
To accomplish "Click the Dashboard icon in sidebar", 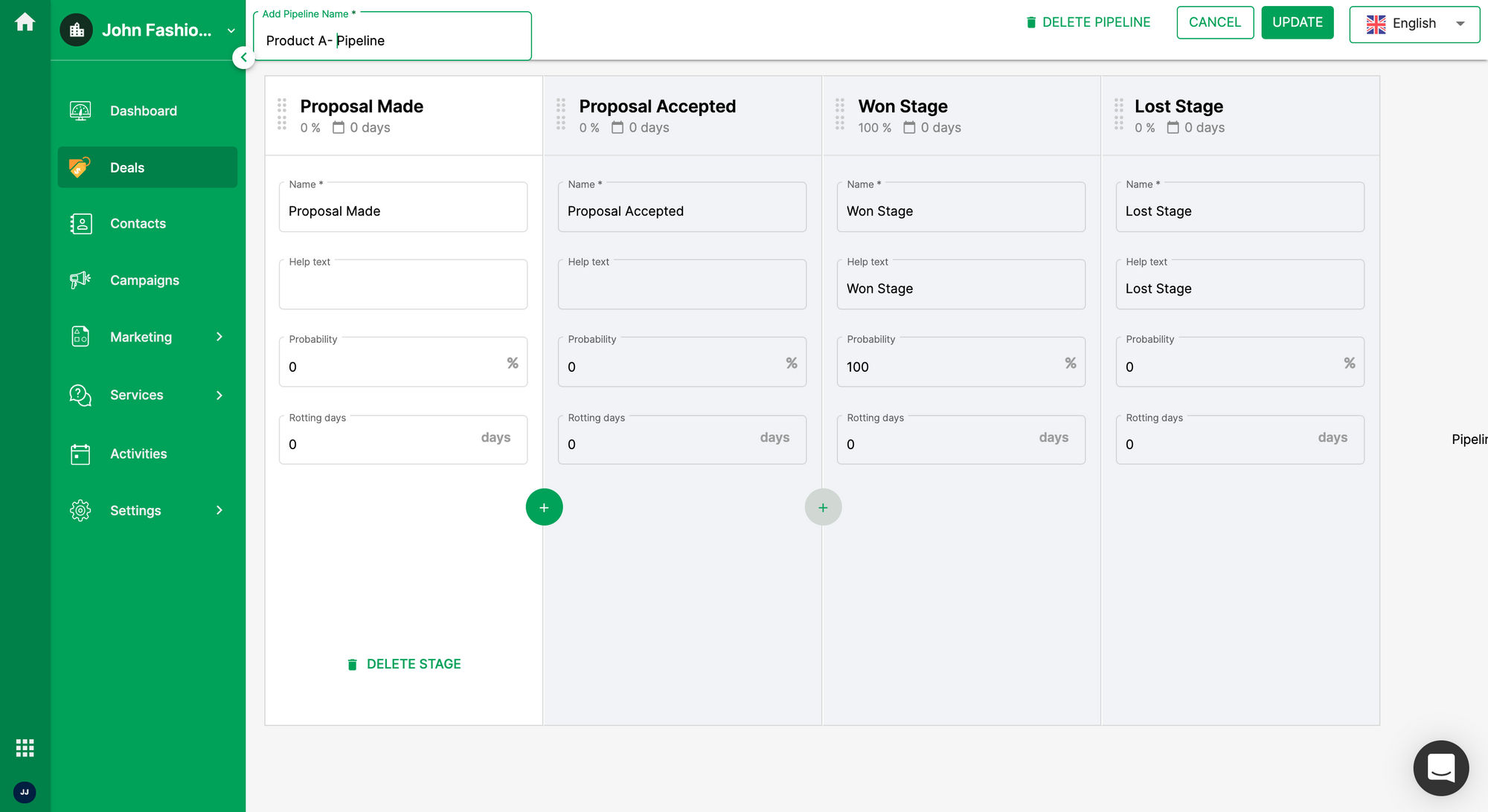I will (80, 110).
